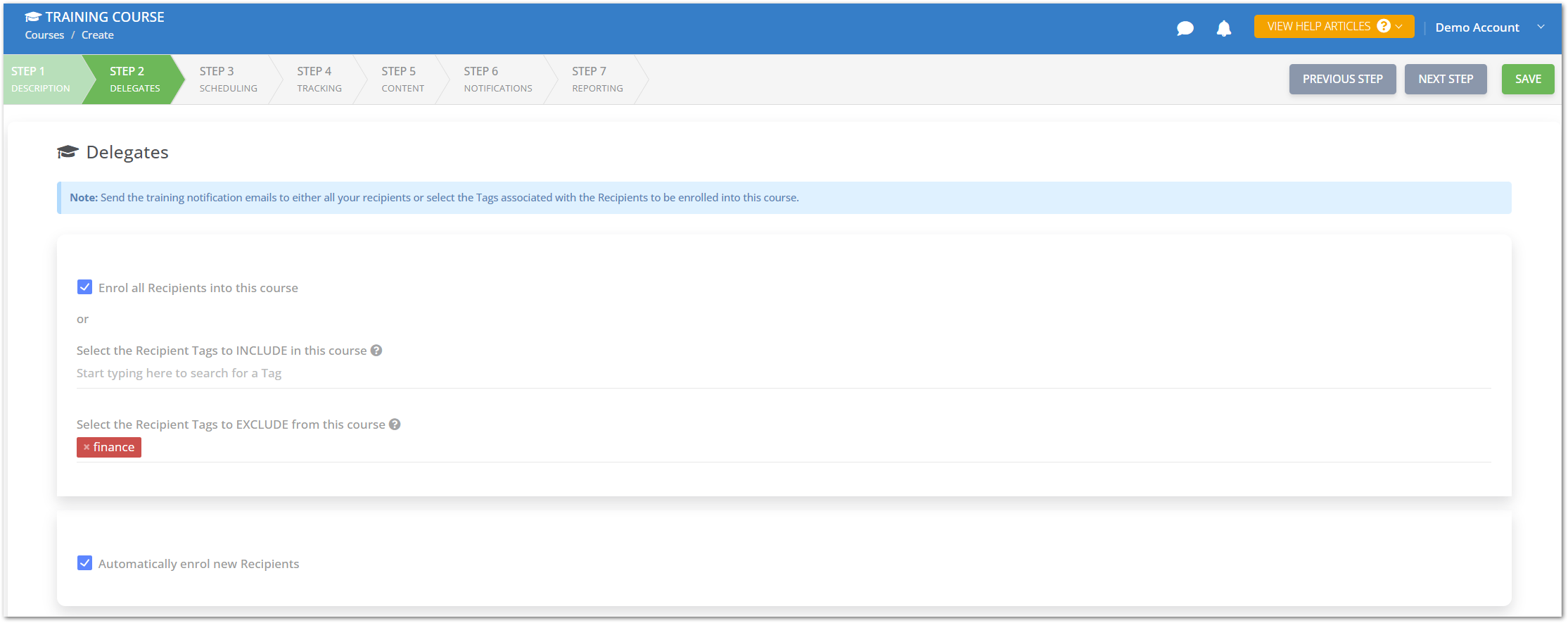Jump to Step 3 Scheduling
1568x623 pixels.
228,79
